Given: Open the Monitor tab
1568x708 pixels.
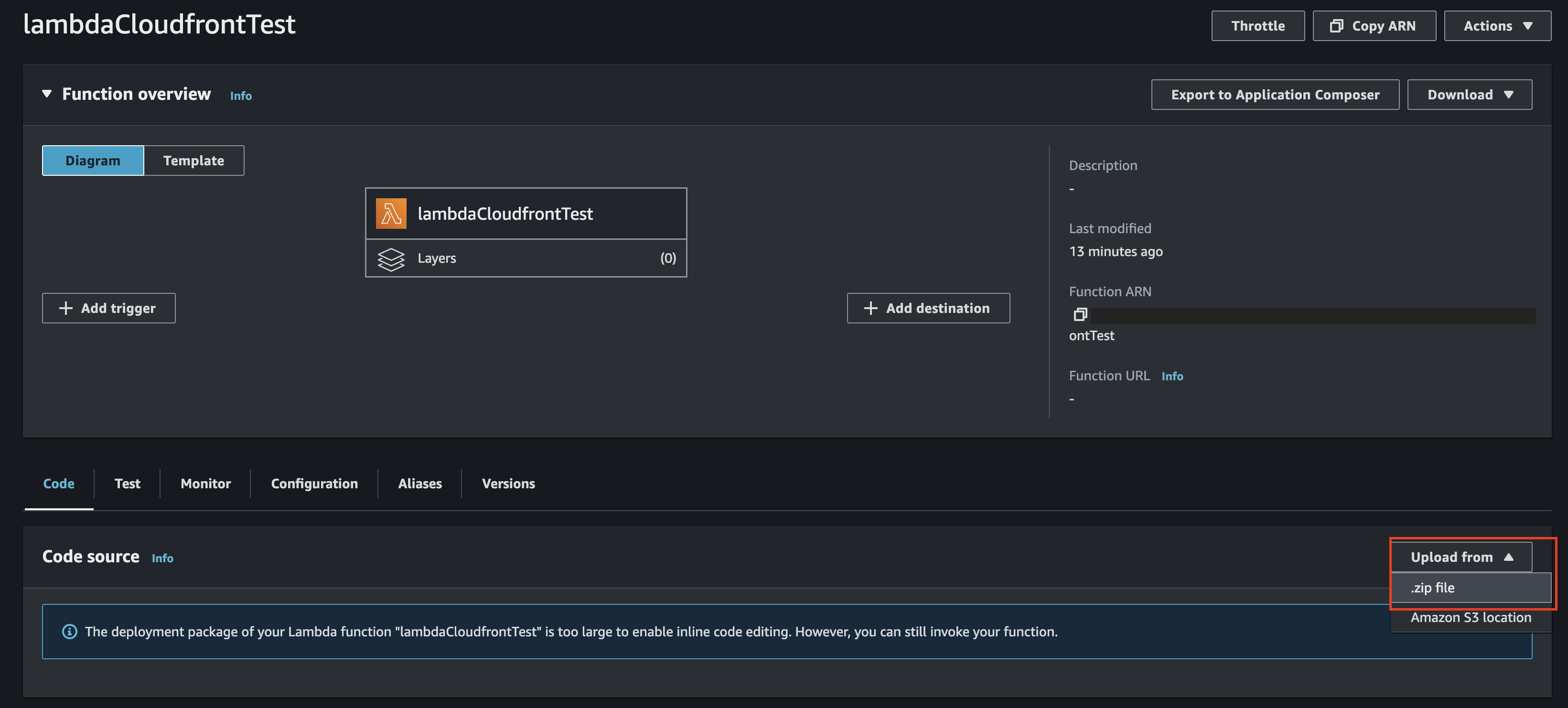Looking at the screenshot, I should (x=206, y=483).
